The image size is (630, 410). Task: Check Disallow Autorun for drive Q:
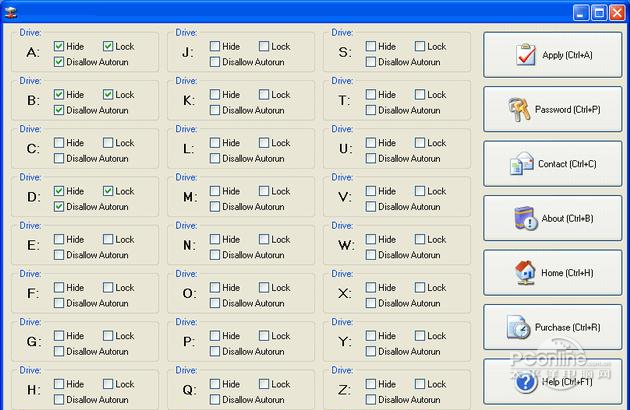215,400
